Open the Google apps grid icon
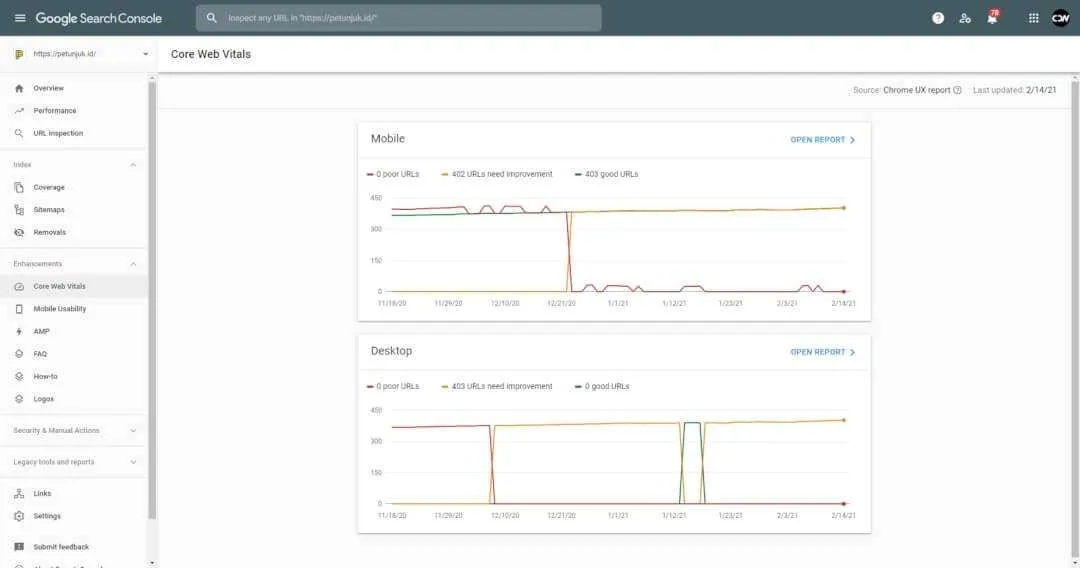Screen dimensions: 1080x568 pyautogui.click(x=1033, y=19)
